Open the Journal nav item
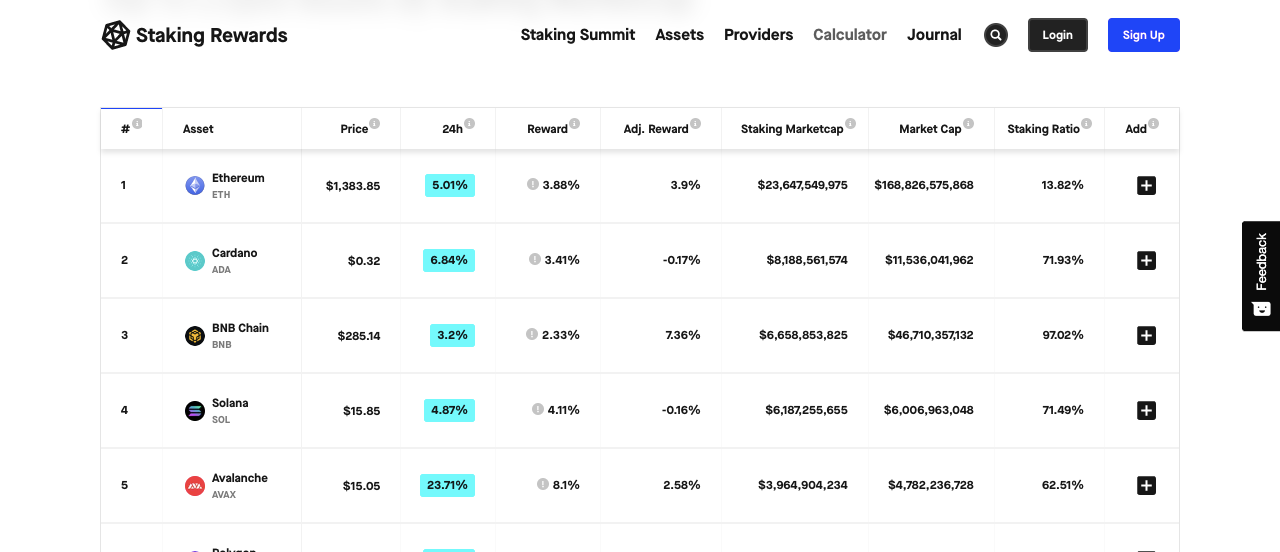 click(x=935, y=35)
